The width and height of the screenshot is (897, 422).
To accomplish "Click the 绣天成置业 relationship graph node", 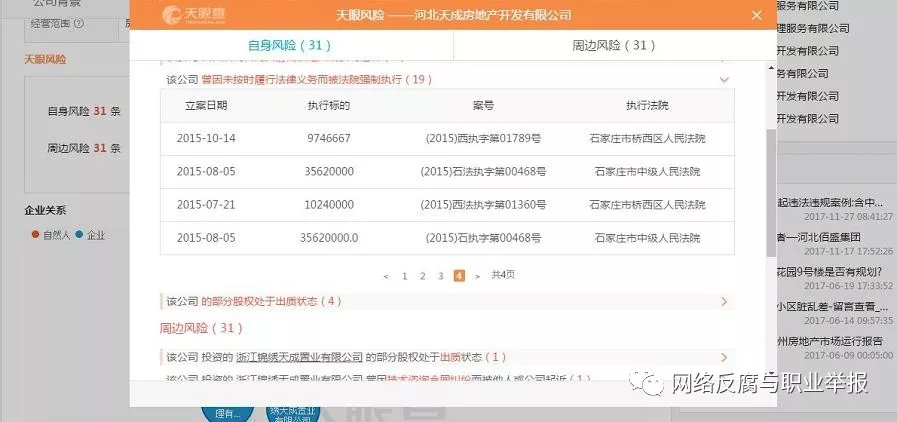I will [292, 415].
